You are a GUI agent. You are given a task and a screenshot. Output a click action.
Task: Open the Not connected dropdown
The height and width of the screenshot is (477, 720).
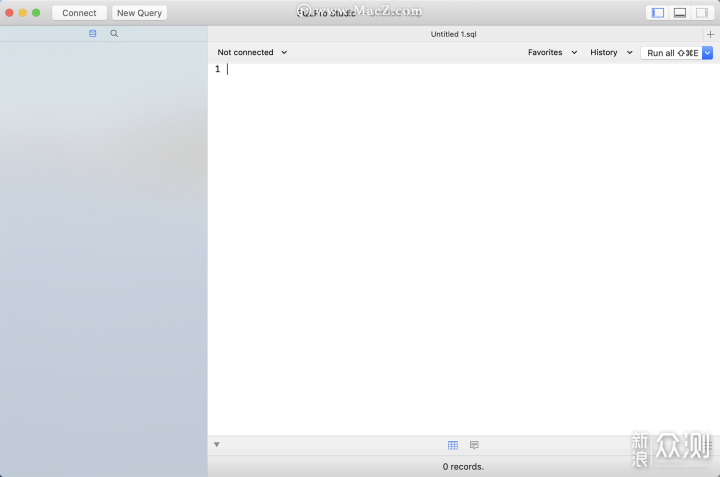[x=252, y=52]
